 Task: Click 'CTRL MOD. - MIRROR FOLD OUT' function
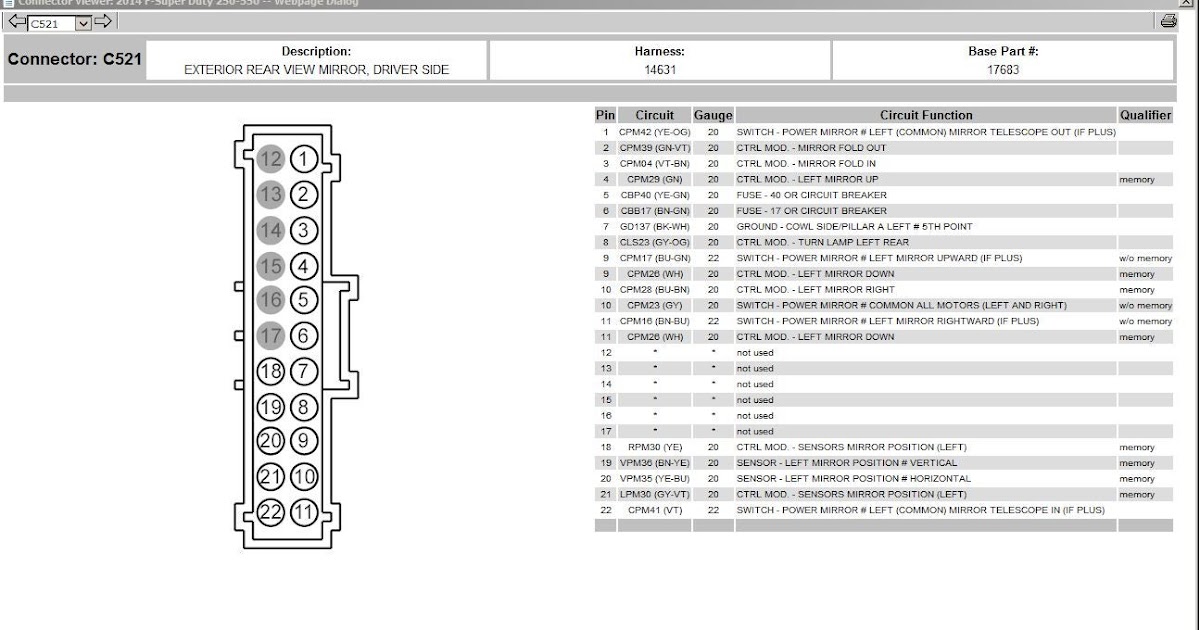pyautogui.click(x=811, y=148)
